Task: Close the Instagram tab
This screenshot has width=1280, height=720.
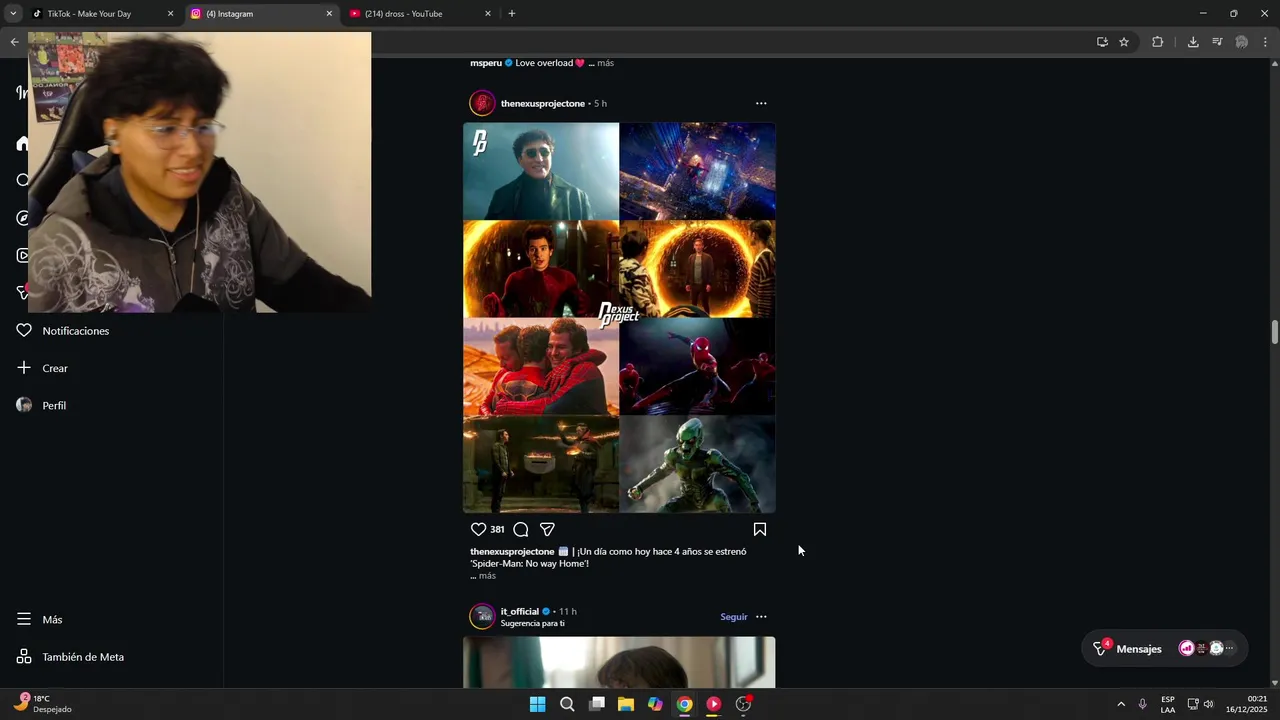Action: 329,14
